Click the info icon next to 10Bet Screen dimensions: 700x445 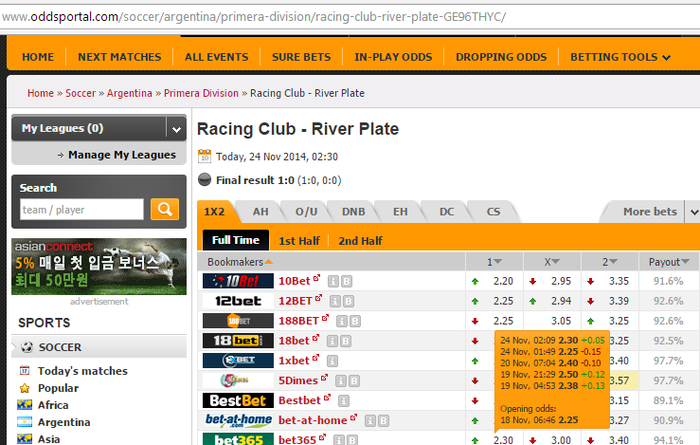(x=333, y=281)
